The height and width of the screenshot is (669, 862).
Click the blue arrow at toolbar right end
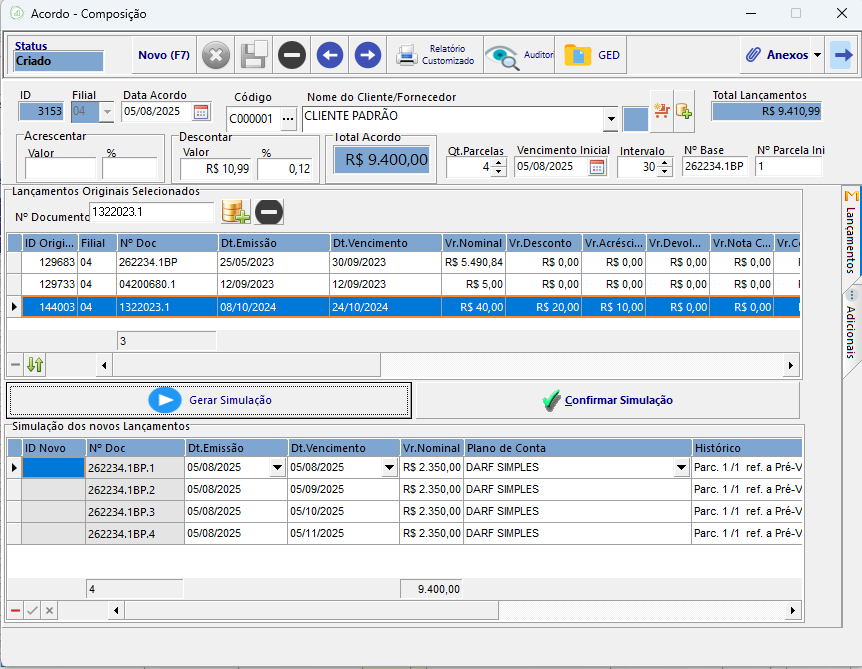click(x=843, y=55)
